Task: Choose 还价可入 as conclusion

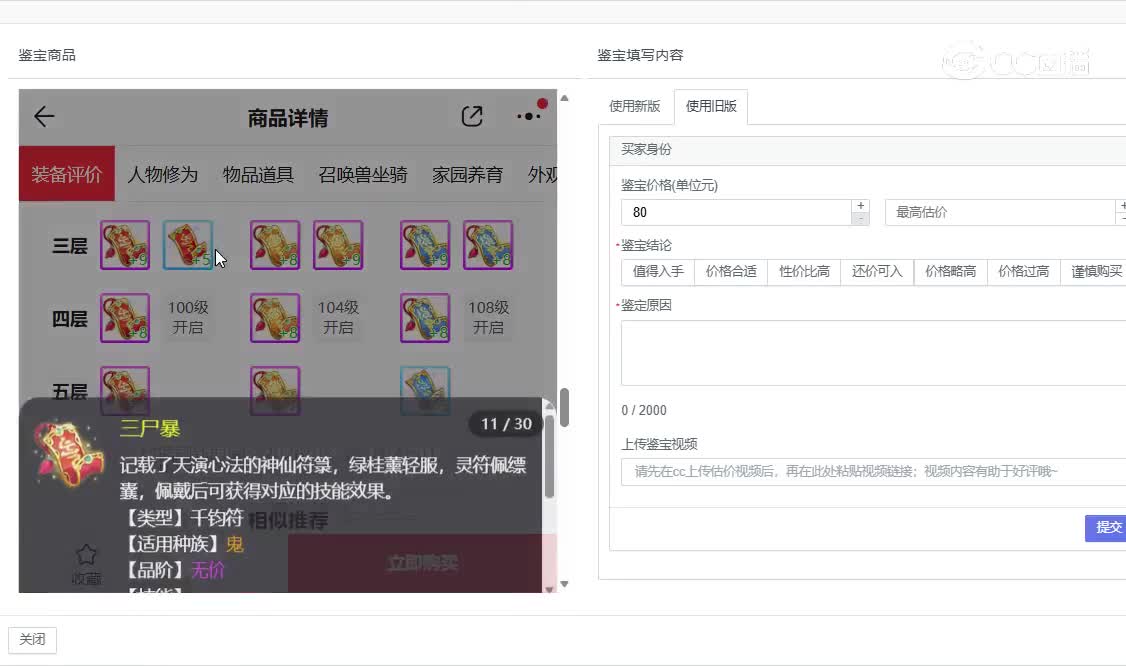Action: tap(877, 272)
